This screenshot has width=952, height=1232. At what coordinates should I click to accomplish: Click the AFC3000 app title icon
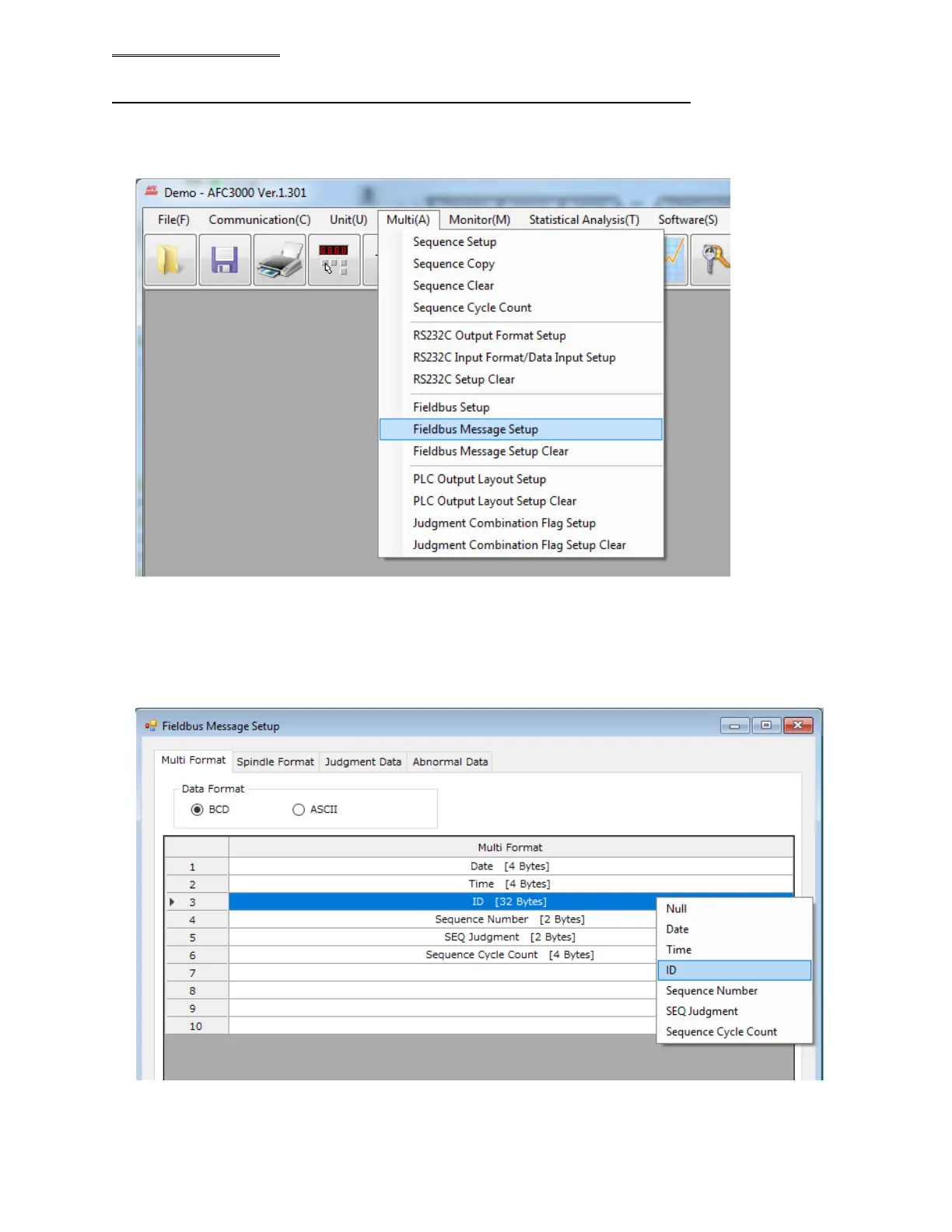151,191
